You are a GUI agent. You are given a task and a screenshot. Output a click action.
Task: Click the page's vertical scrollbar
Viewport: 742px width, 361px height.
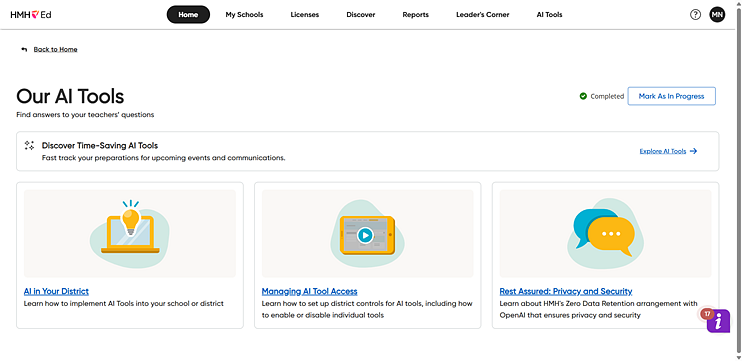(x=738, y=180)
